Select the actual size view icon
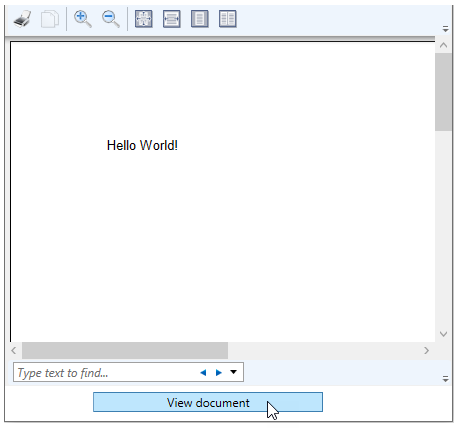456x428 pixels. (144, 19)
